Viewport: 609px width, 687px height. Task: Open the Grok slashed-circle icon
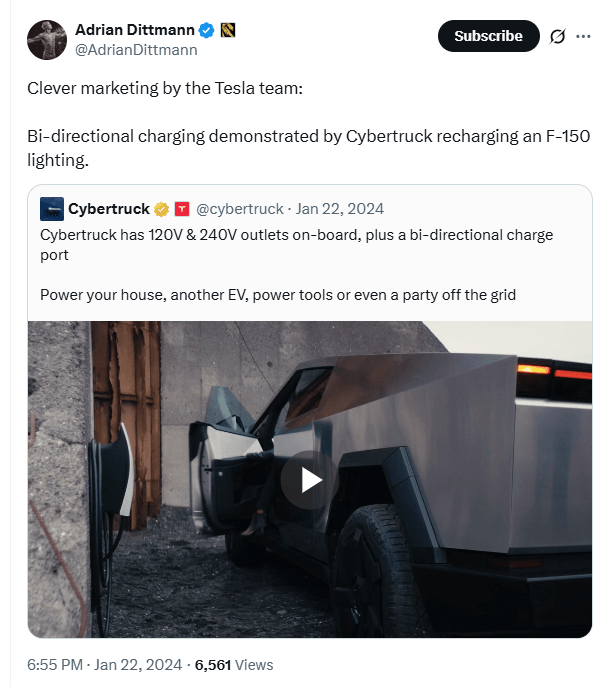(557, 36)
